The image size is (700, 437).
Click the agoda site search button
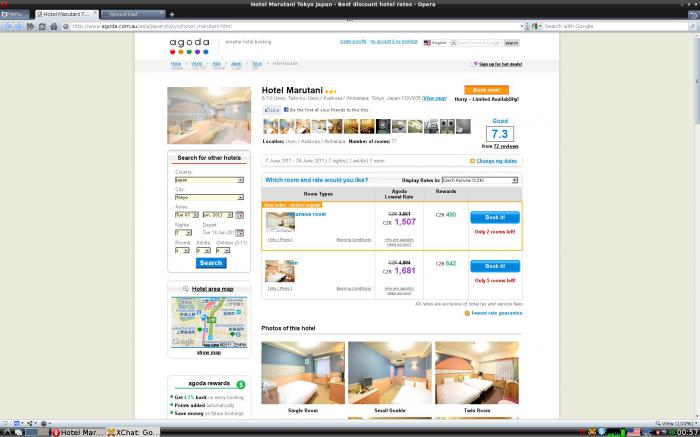click(x=512, y=43)
